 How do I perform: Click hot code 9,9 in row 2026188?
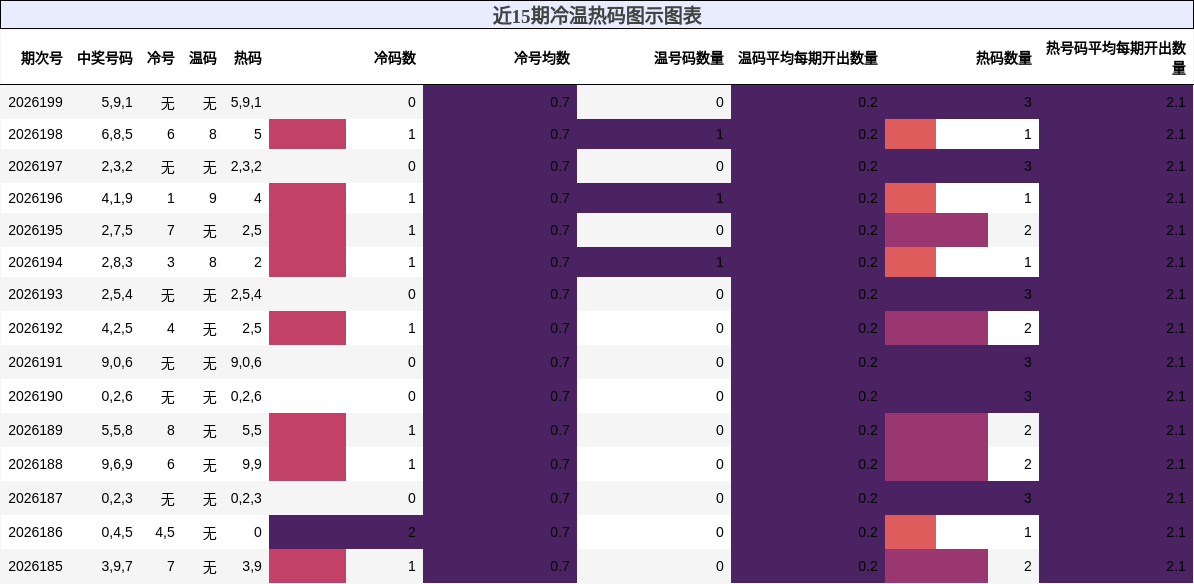(x=252, y=464)
